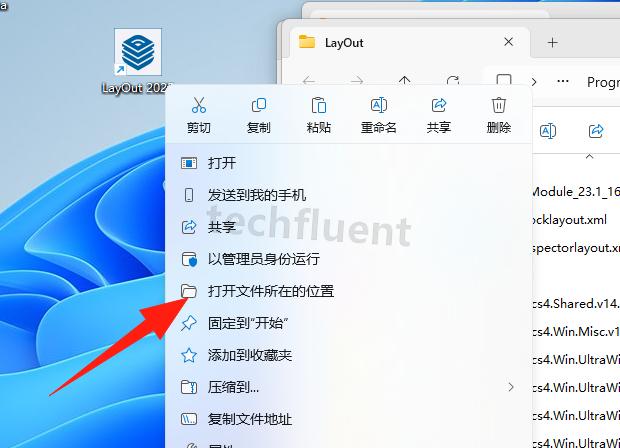Click the Copy (复制) icon in context menu
This screenshot has height=448, width=620.
tap(259, 105)
